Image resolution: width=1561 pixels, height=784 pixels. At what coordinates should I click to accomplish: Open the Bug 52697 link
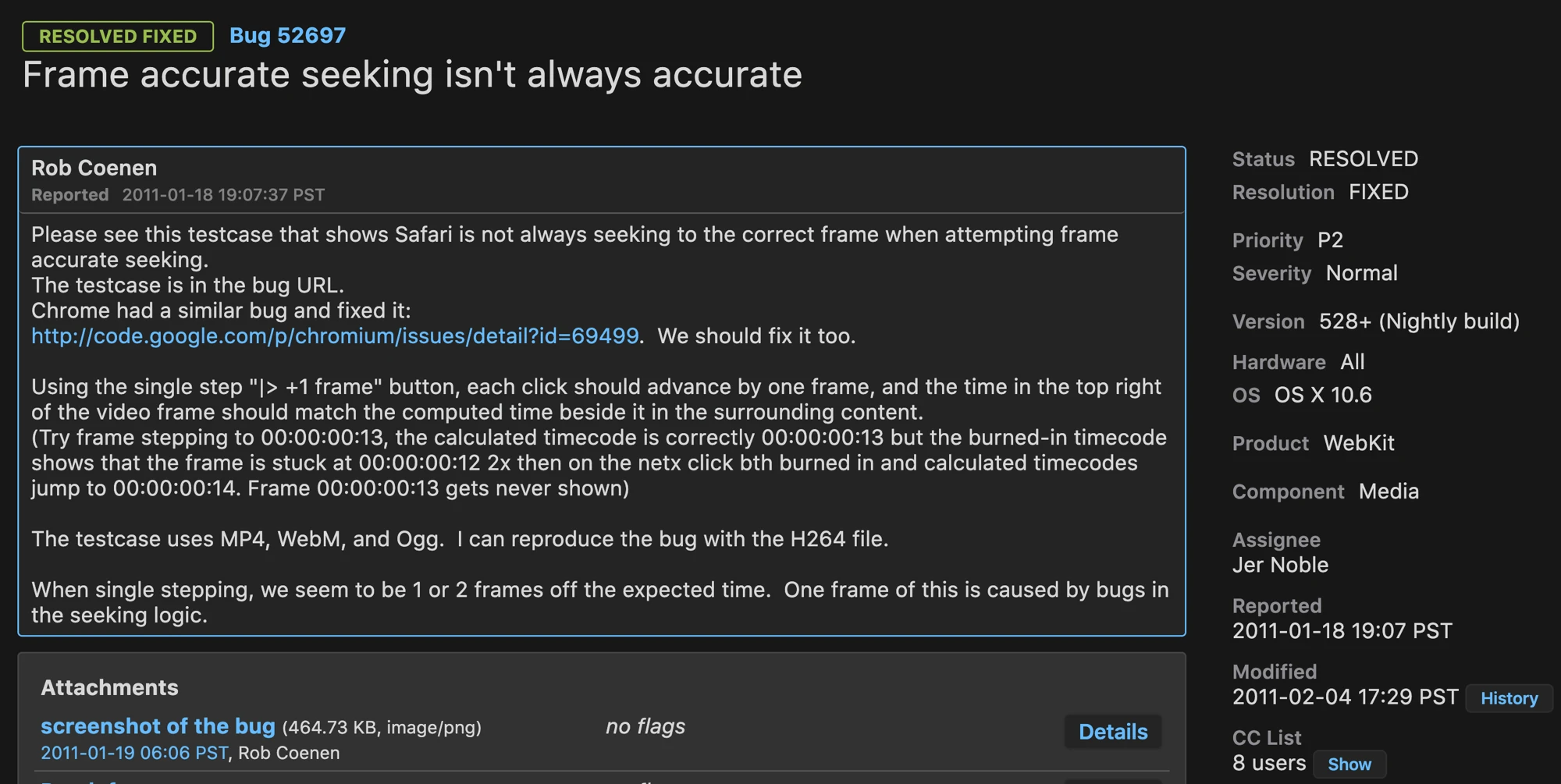click(x=286, y=35)
